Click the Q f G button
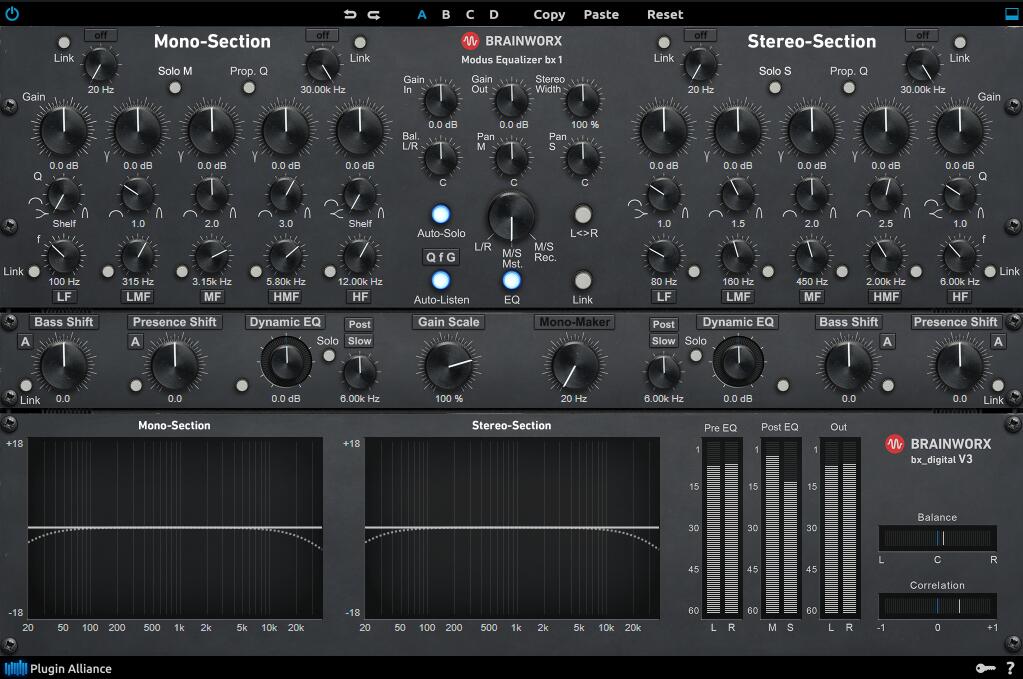This screenshot has width=1023, height=679. click(x=440, y=257)
